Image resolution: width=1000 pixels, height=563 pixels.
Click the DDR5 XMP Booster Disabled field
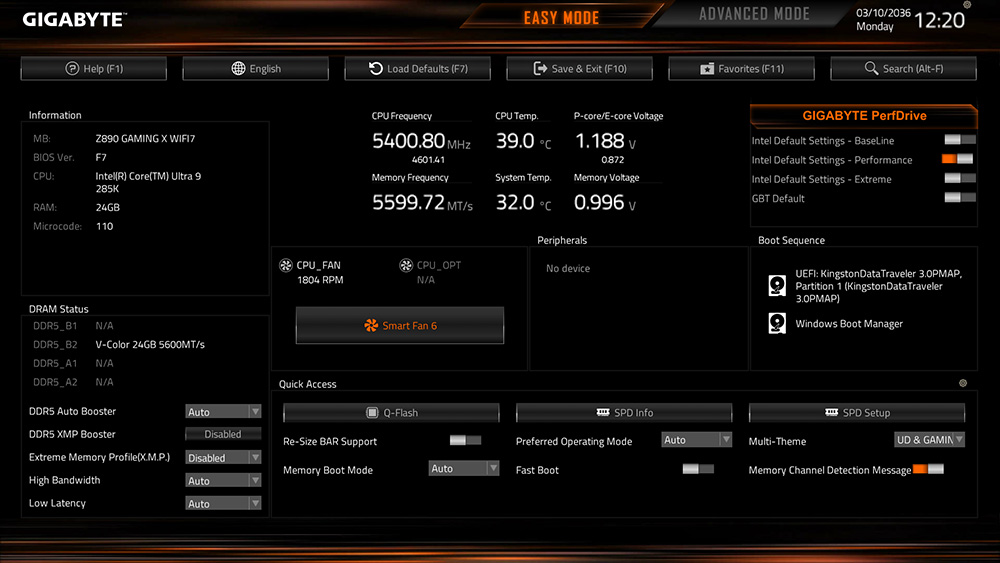223,434
